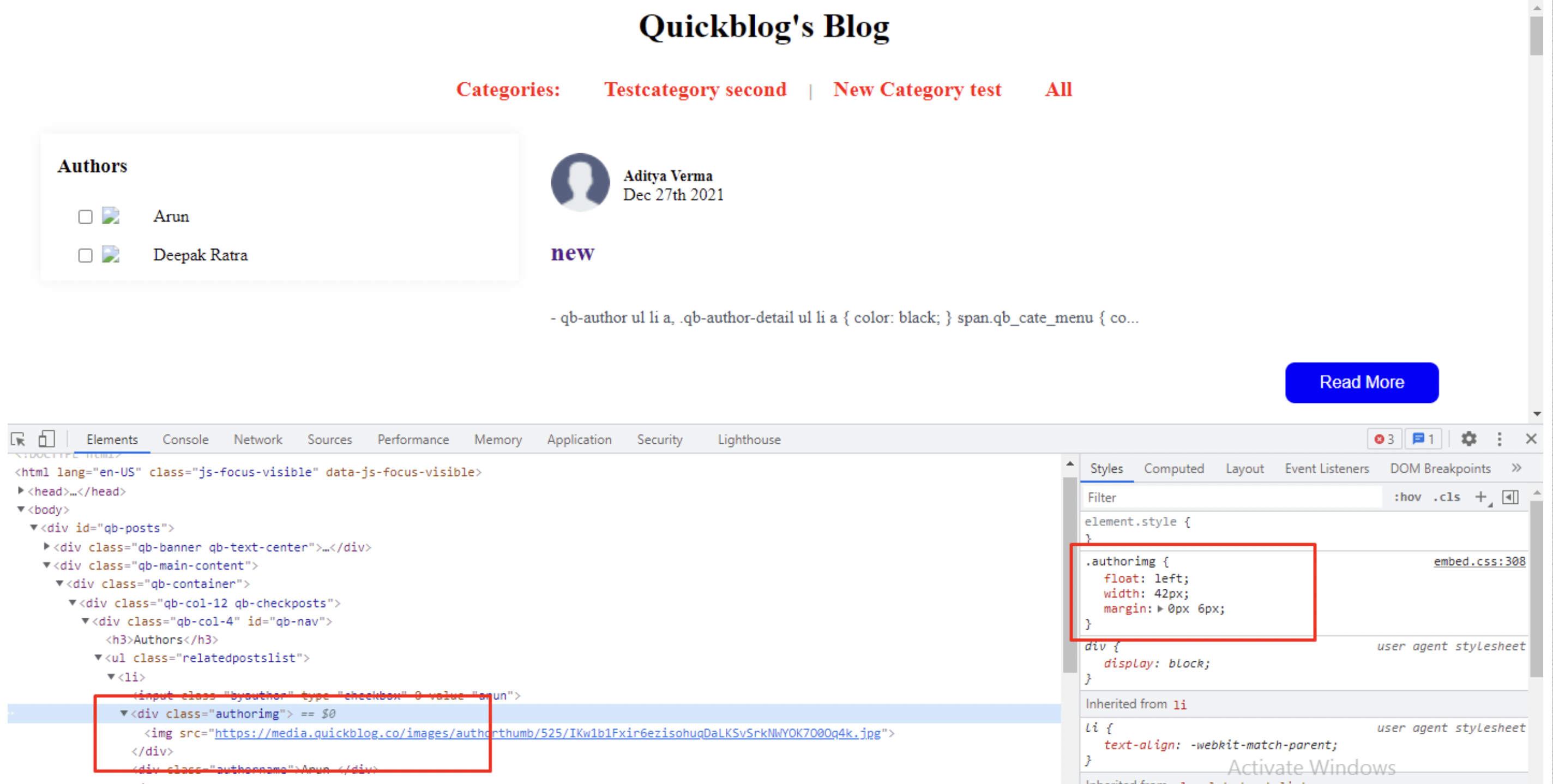Switch to the Layout tab

(x=1244, y=468)
